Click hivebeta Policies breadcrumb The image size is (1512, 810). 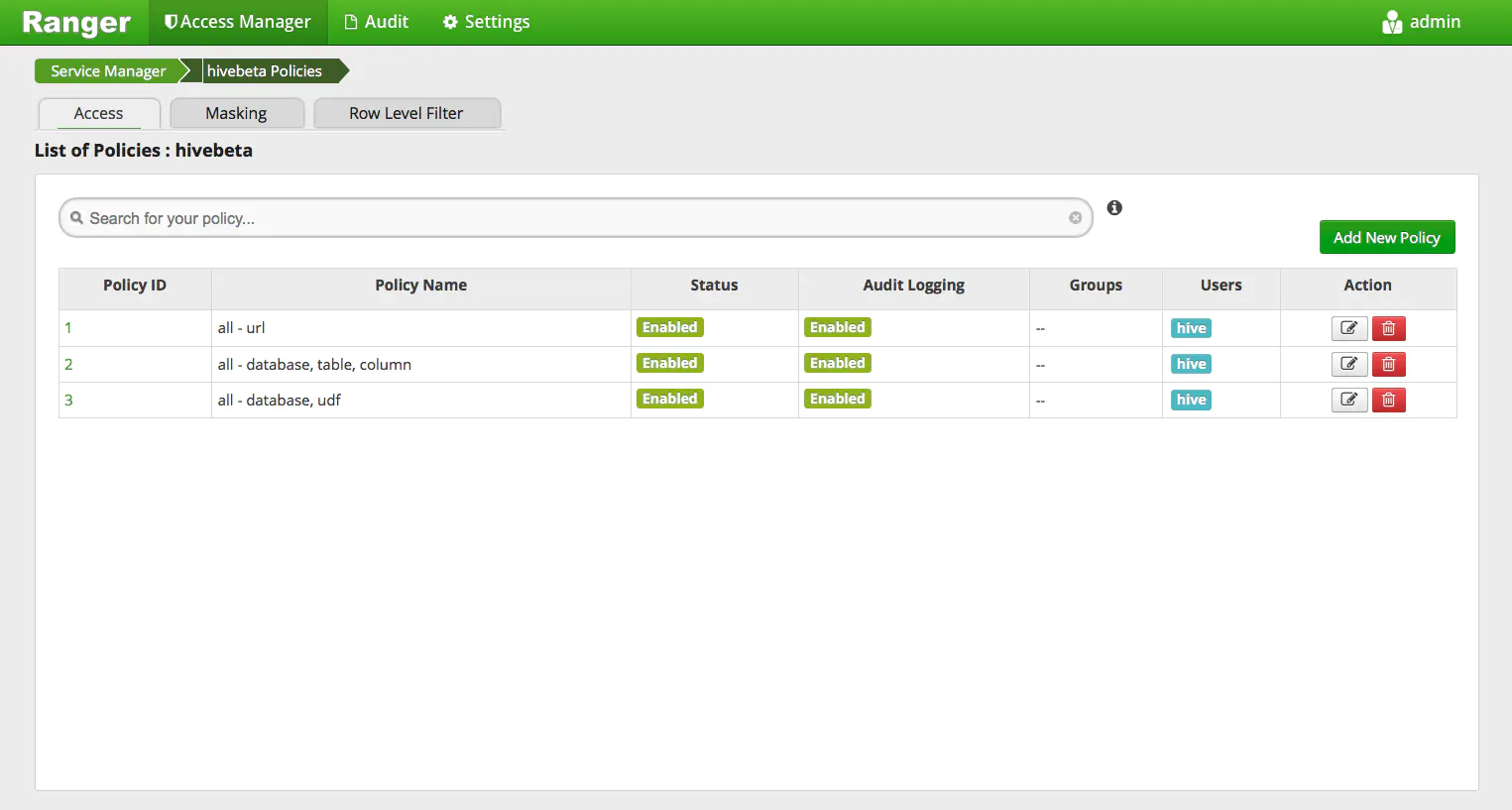pyautogui.click(x=265, y=70)
